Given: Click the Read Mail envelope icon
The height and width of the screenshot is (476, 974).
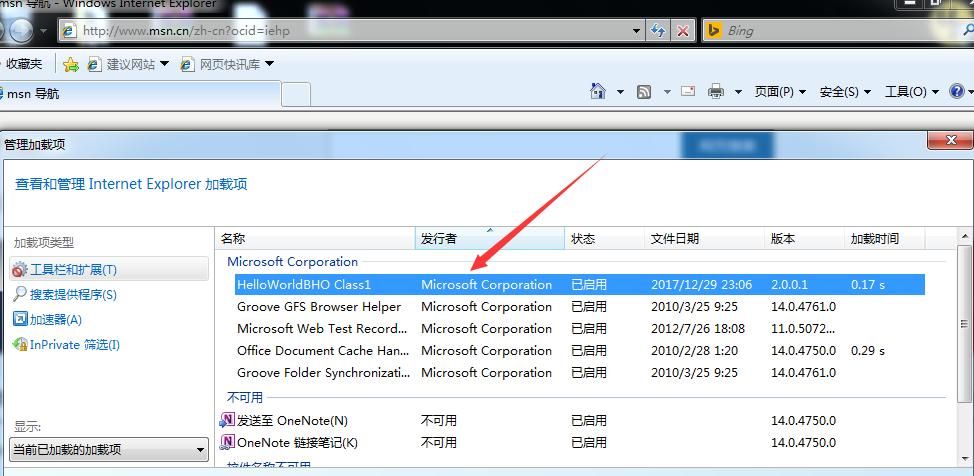Looking at the screenshot, I should [688, 91].
